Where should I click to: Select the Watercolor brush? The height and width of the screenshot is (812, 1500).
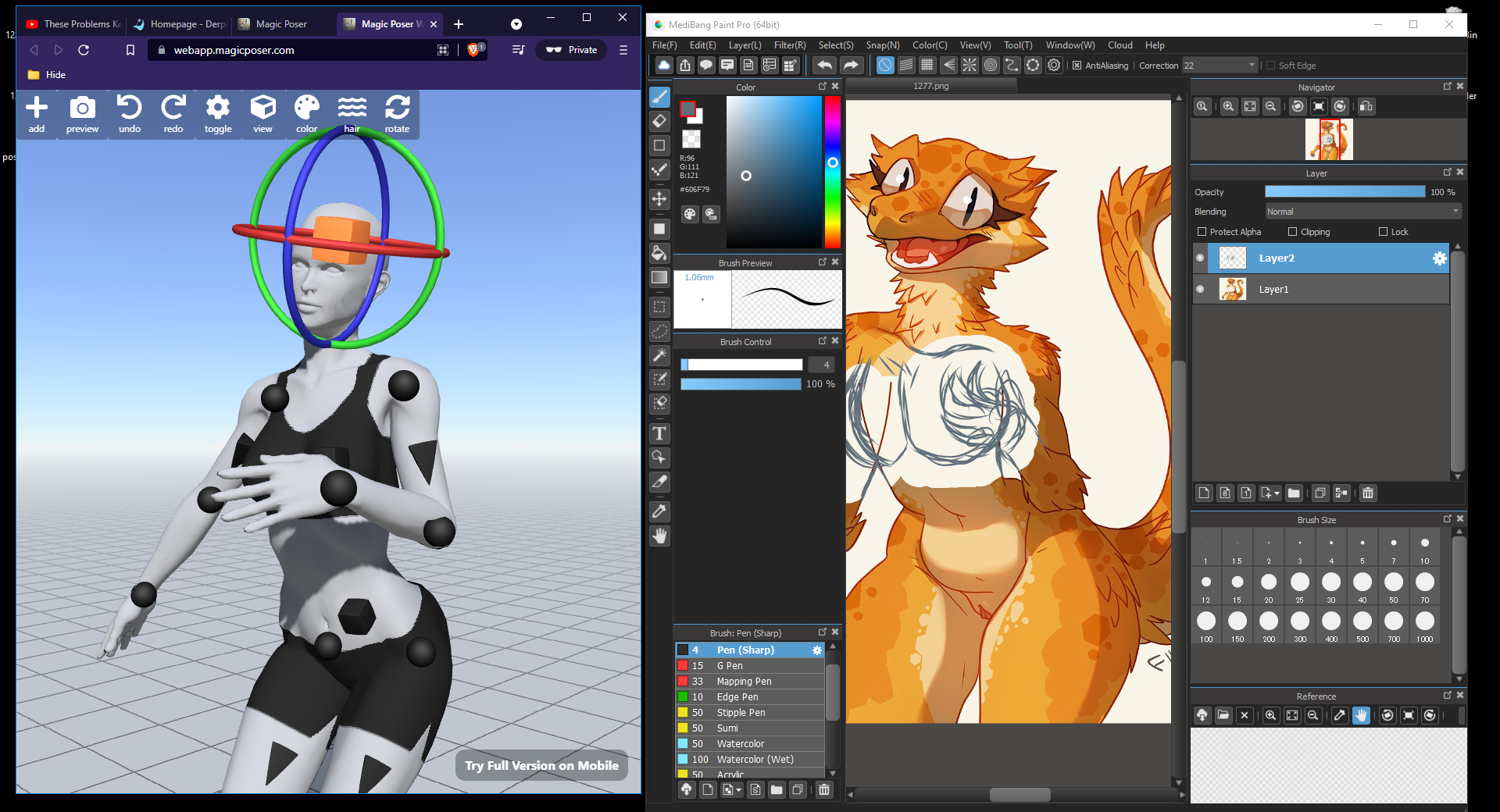(x=750, y=744)
